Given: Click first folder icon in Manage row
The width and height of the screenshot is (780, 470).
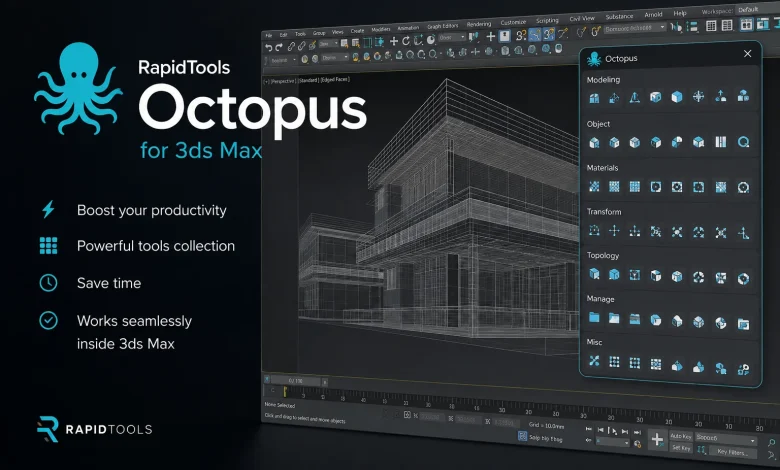Looking at the screenshot, I should click(x=594, y=317).
